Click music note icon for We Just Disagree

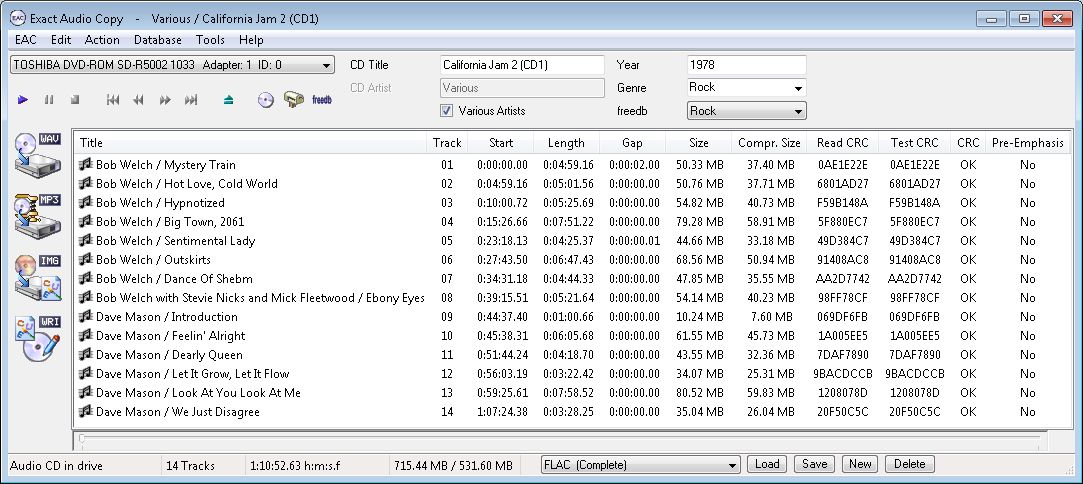(x=86, y=412)
